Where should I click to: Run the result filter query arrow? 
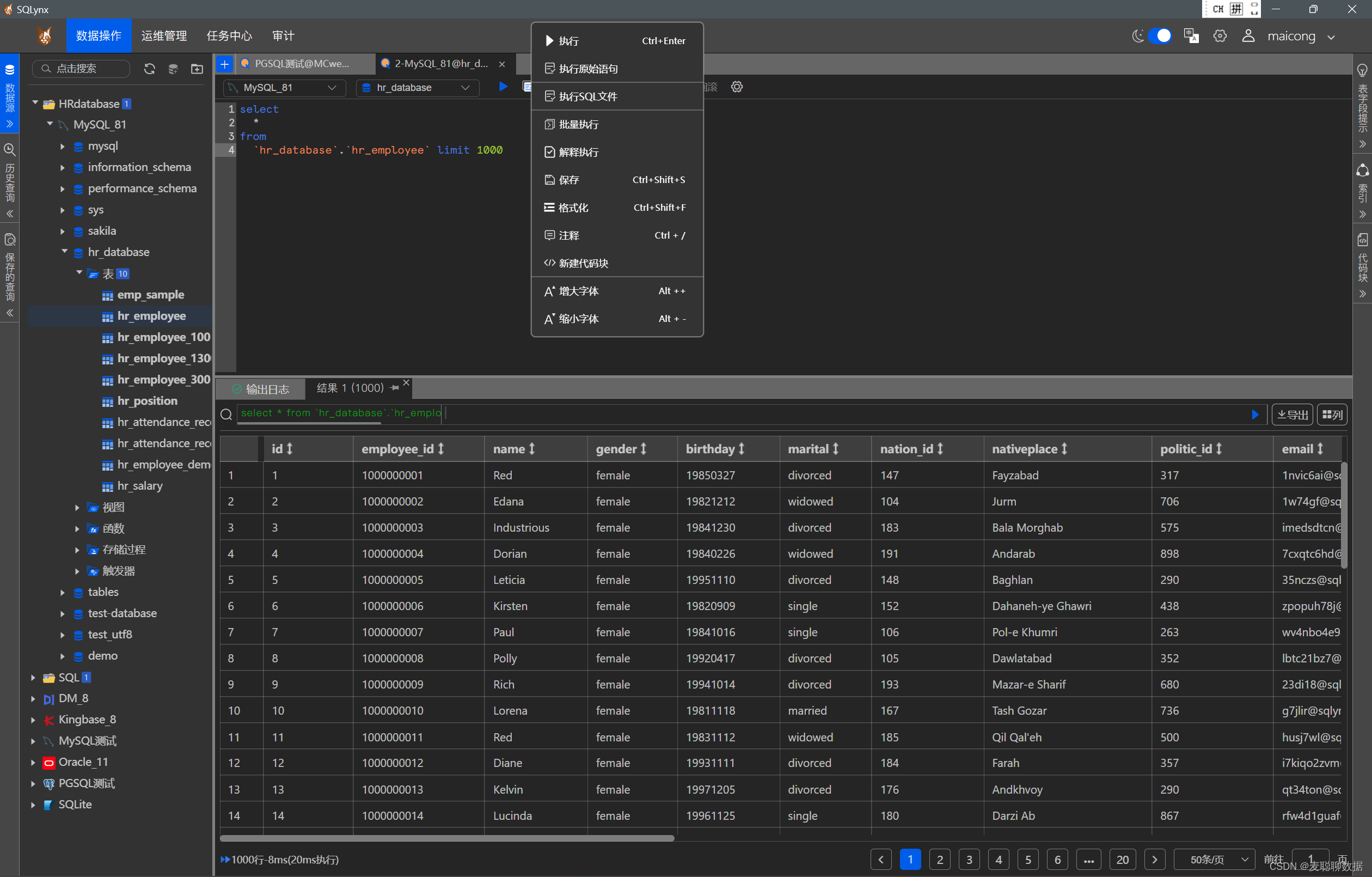click(1254, 415)
